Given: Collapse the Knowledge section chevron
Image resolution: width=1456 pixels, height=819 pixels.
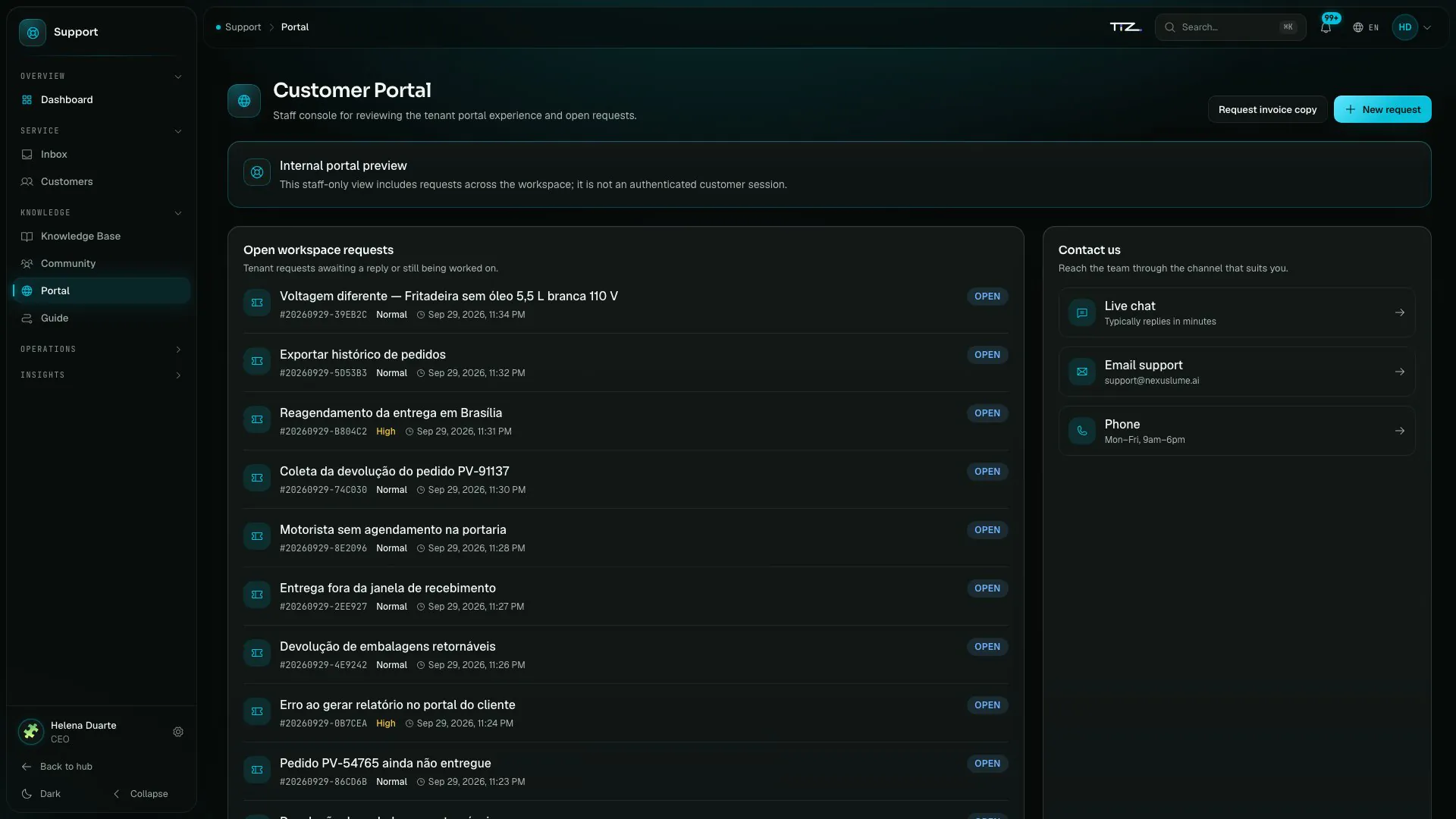Looking at the screenshot, I should (x=178, y=213).
